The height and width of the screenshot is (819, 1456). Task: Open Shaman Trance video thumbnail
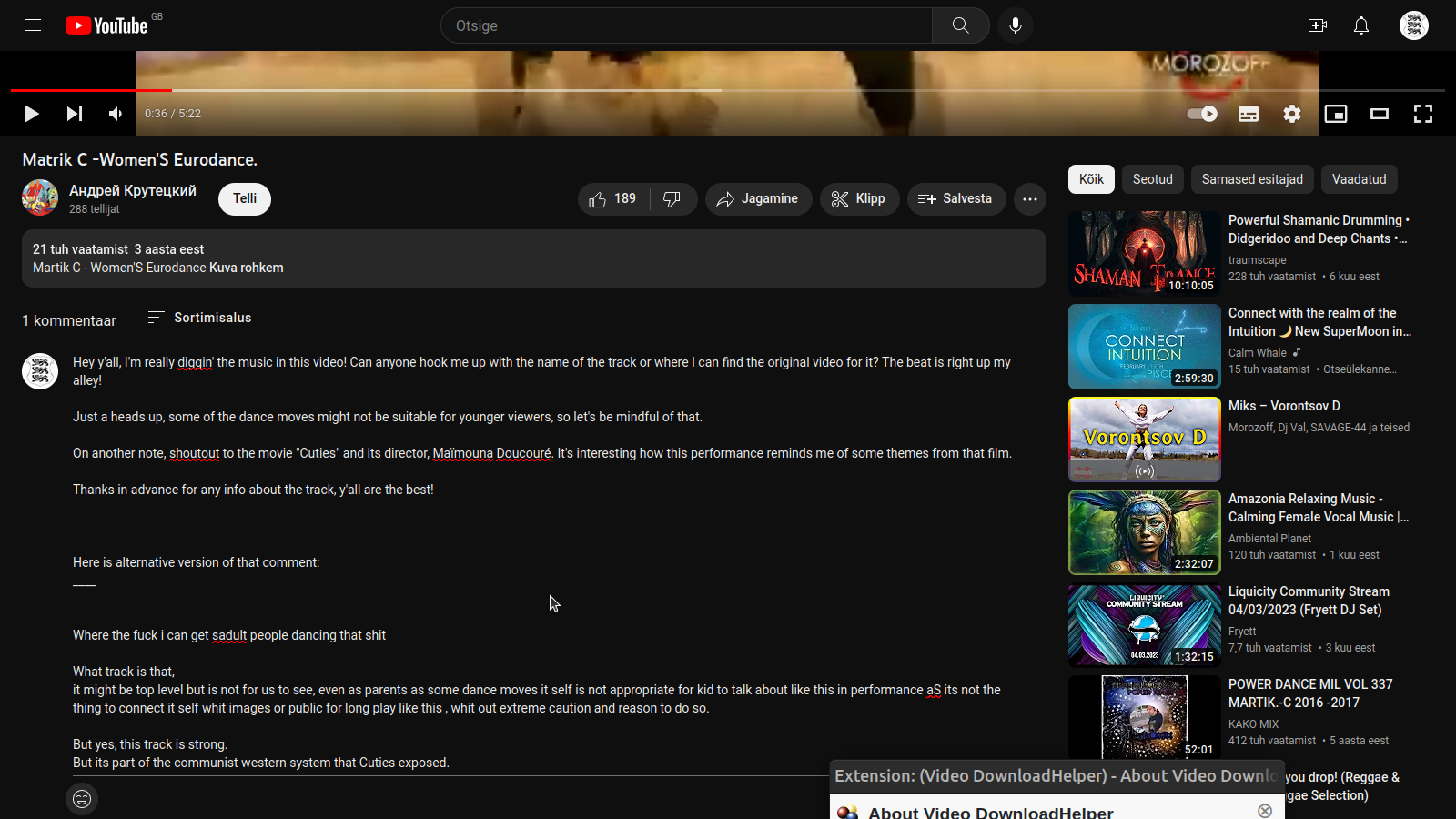point(1145,254)
